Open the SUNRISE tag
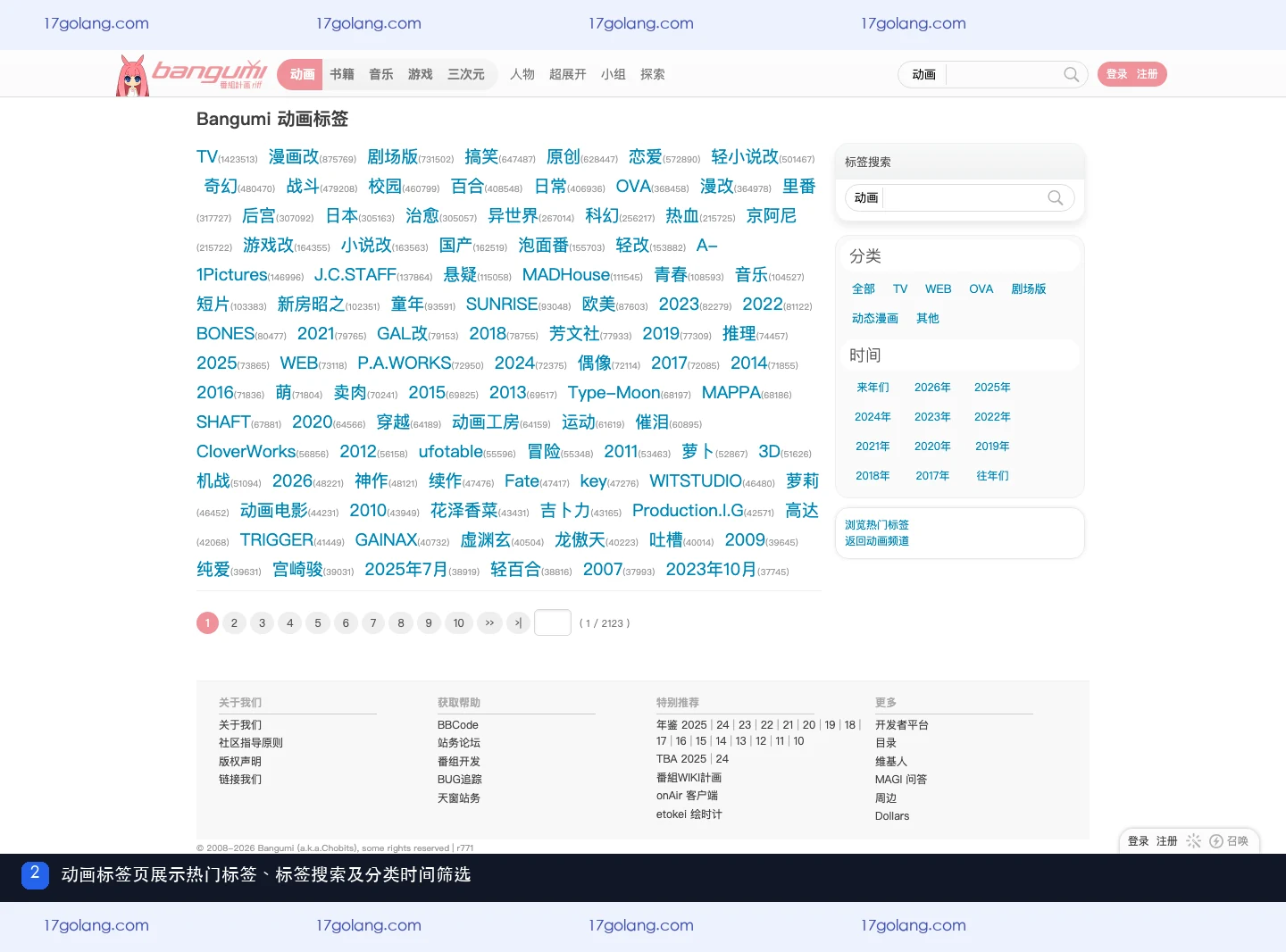 [x=502, y=304]
